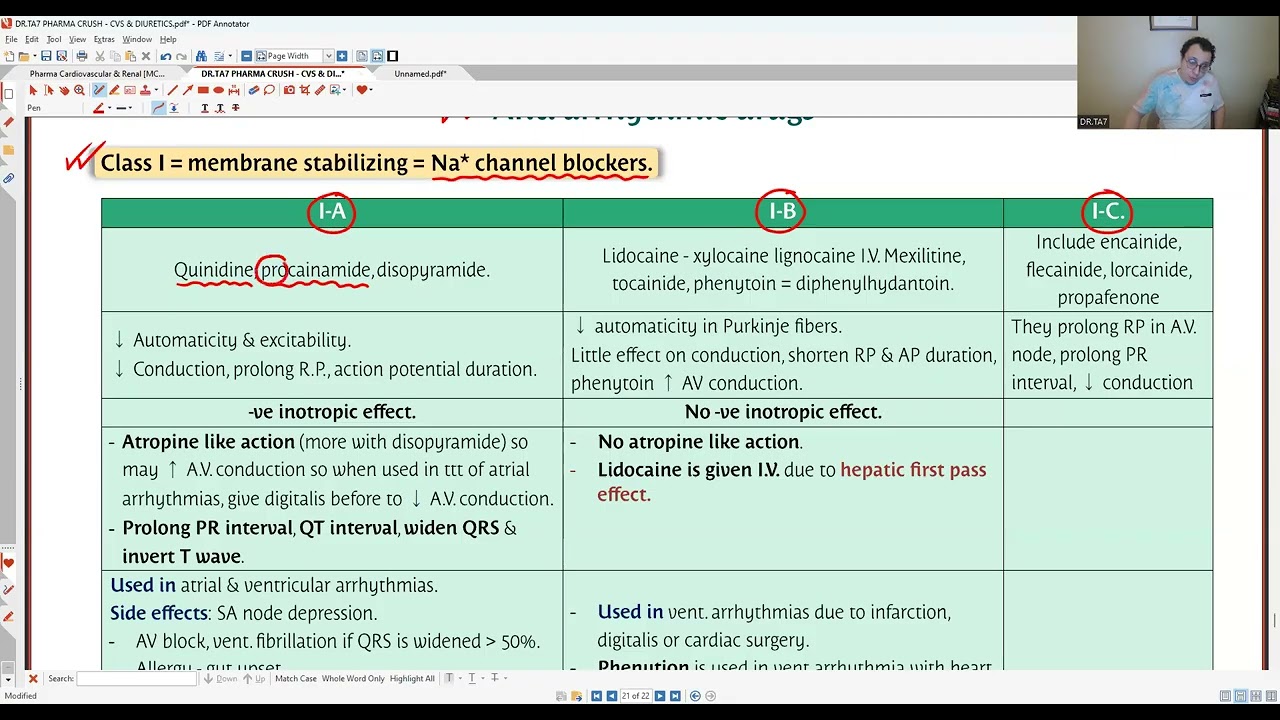Go to the next page

[660, 696]
